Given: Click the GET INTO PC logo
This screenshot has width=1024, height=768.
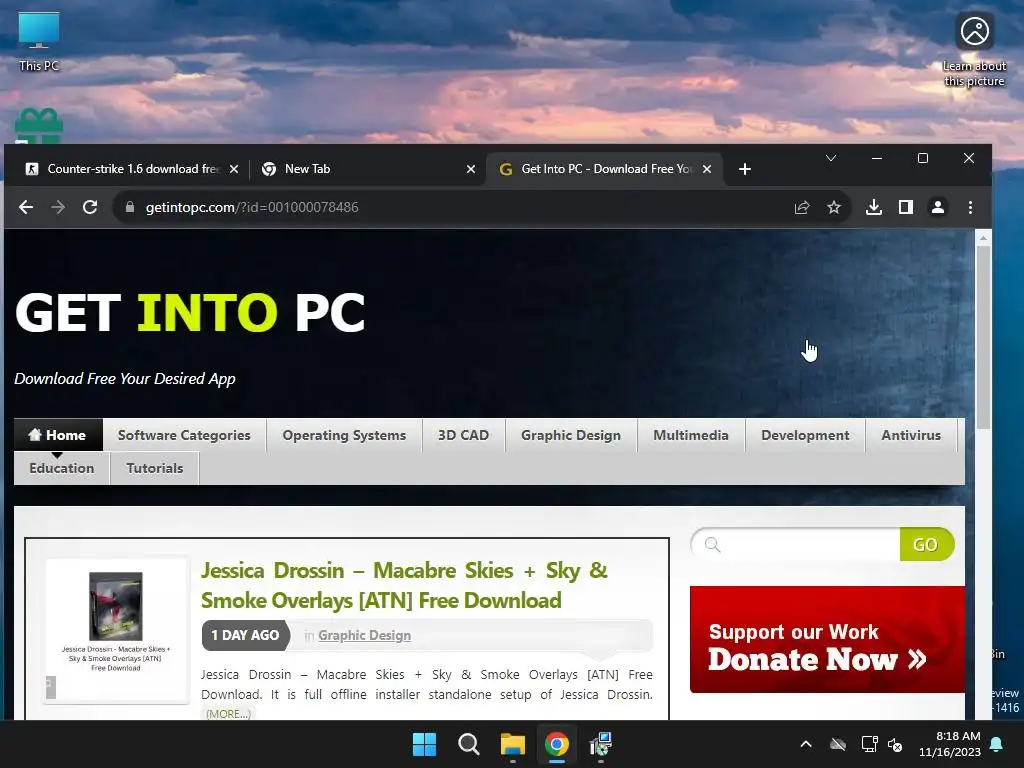Looking at the screenshot, I should tap(189, 312).
